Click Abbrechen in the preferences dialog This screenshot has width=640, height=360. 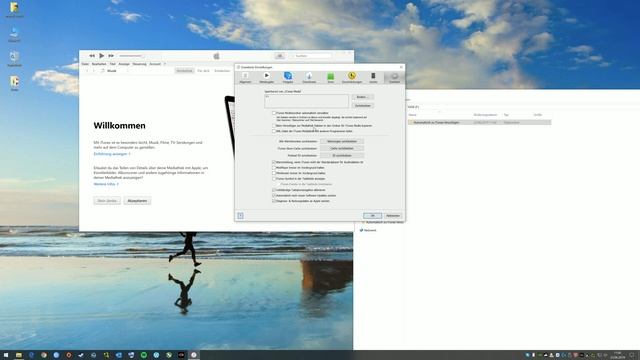(393, 216)
